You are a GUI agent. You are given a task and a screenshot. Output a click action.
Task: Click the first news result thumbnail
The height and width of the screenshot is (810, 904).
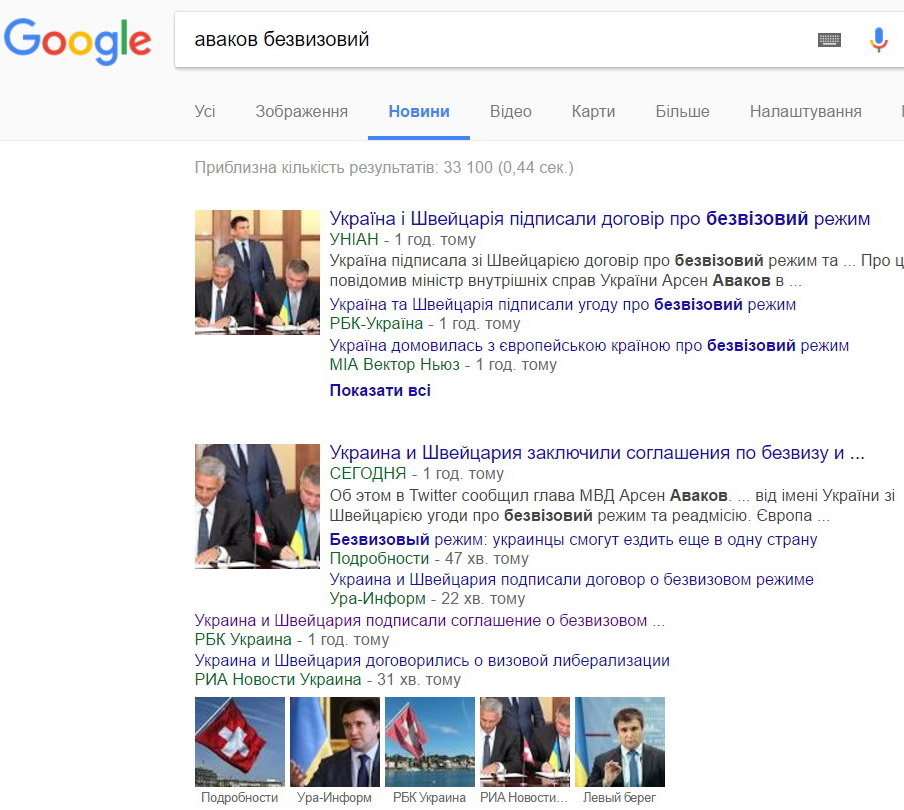[x=257, y=272]
